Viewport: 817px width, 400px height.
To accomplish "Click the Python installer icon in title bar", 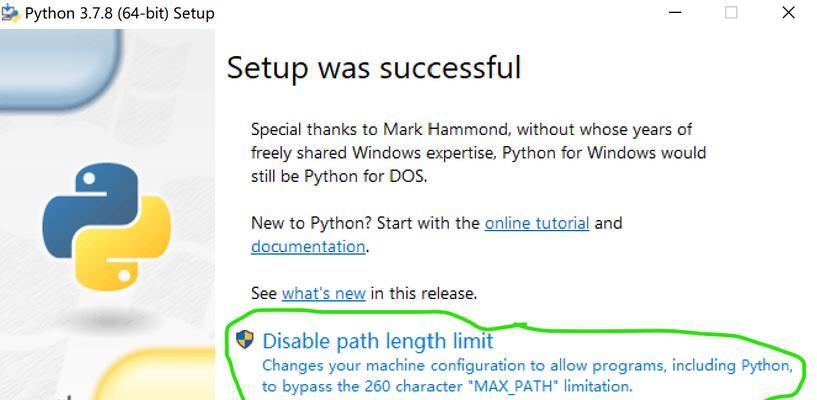I will [x=10, y=12].
